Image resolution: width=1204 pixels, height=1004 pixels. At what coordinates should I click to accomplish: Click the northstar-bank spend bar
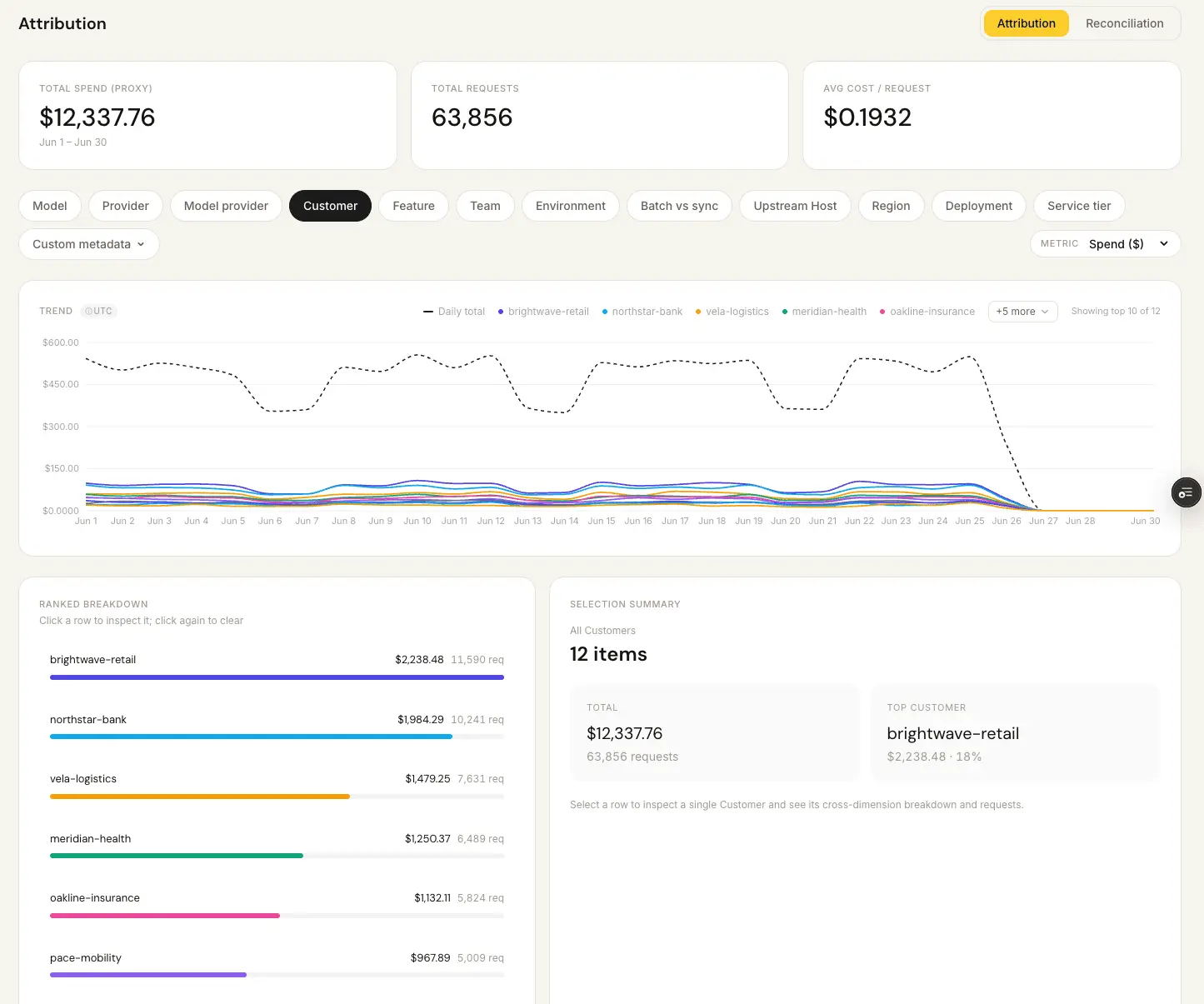tap(251, 737)
